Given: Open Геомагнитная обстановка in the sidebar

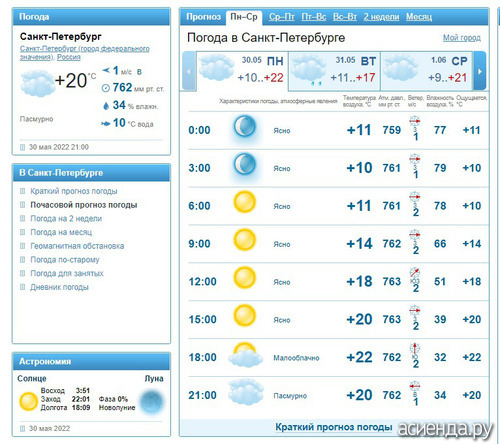Looking at the screenshot, I should [x=77, y=246].
